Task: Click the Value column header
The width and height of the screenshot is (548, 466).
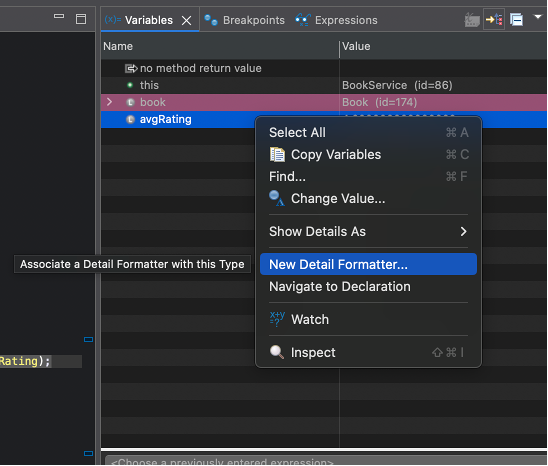Action: click(x=443, y=46)
